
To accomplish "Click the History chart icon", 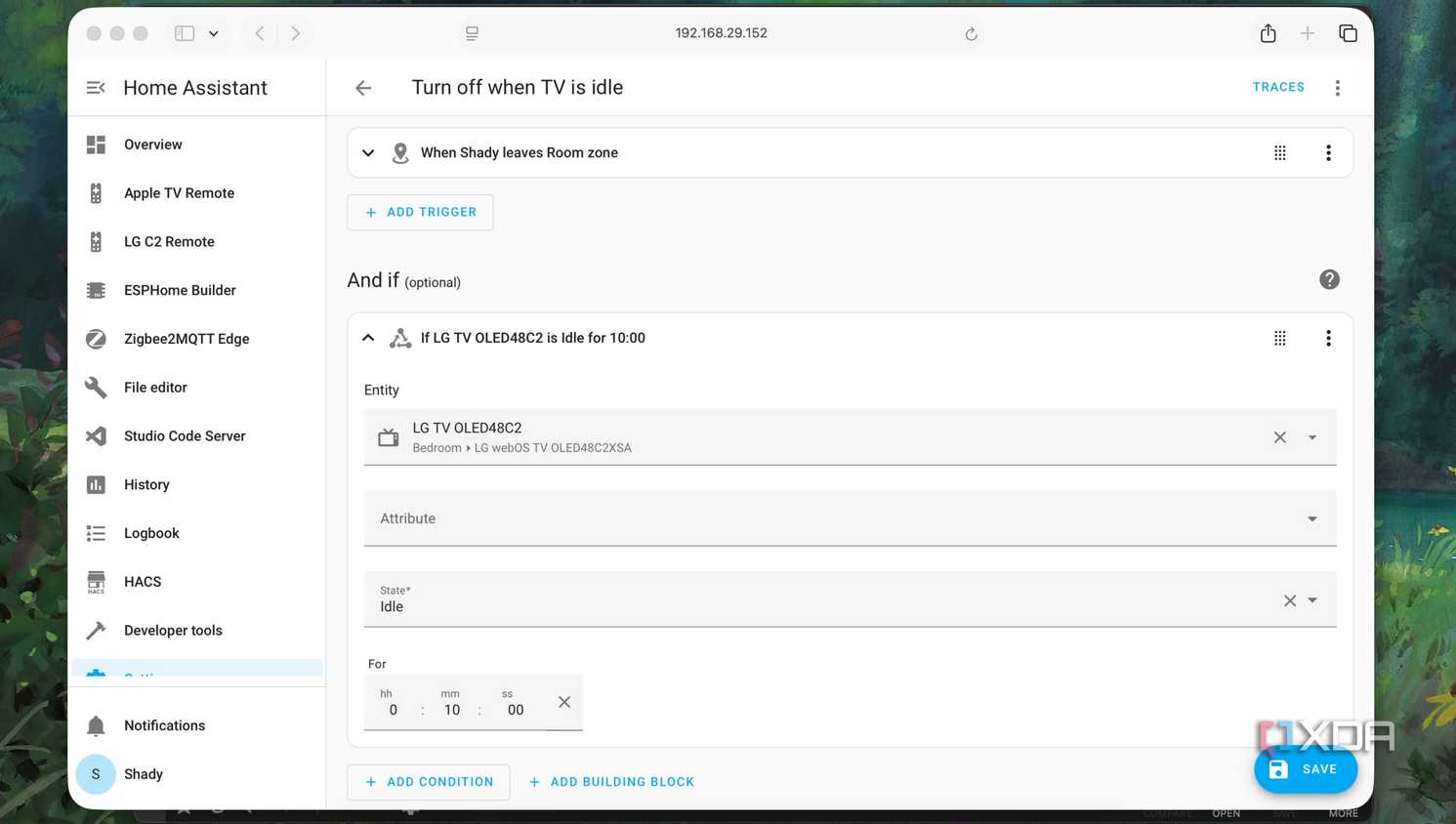I will [x=96, y=484].
